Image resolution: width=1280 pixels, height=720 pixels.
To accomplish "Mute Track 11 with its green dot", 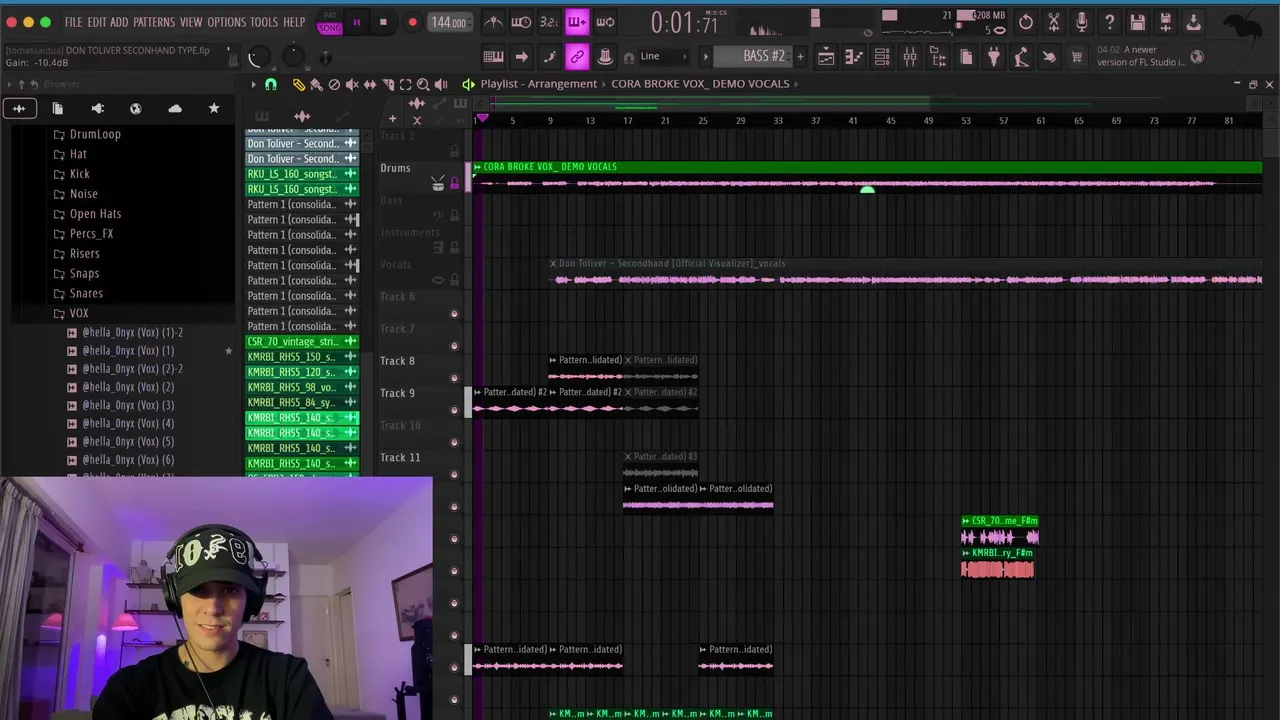I will coord(454,474).
